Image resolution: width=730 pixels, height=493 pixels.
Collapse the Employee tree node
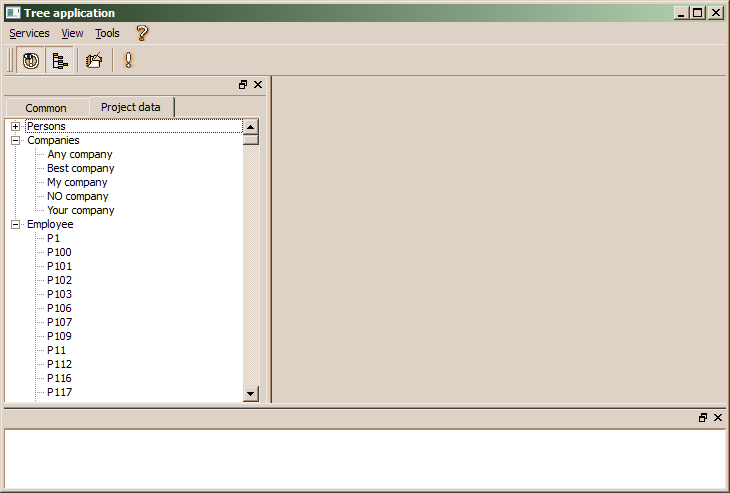[x=15, y=225]
